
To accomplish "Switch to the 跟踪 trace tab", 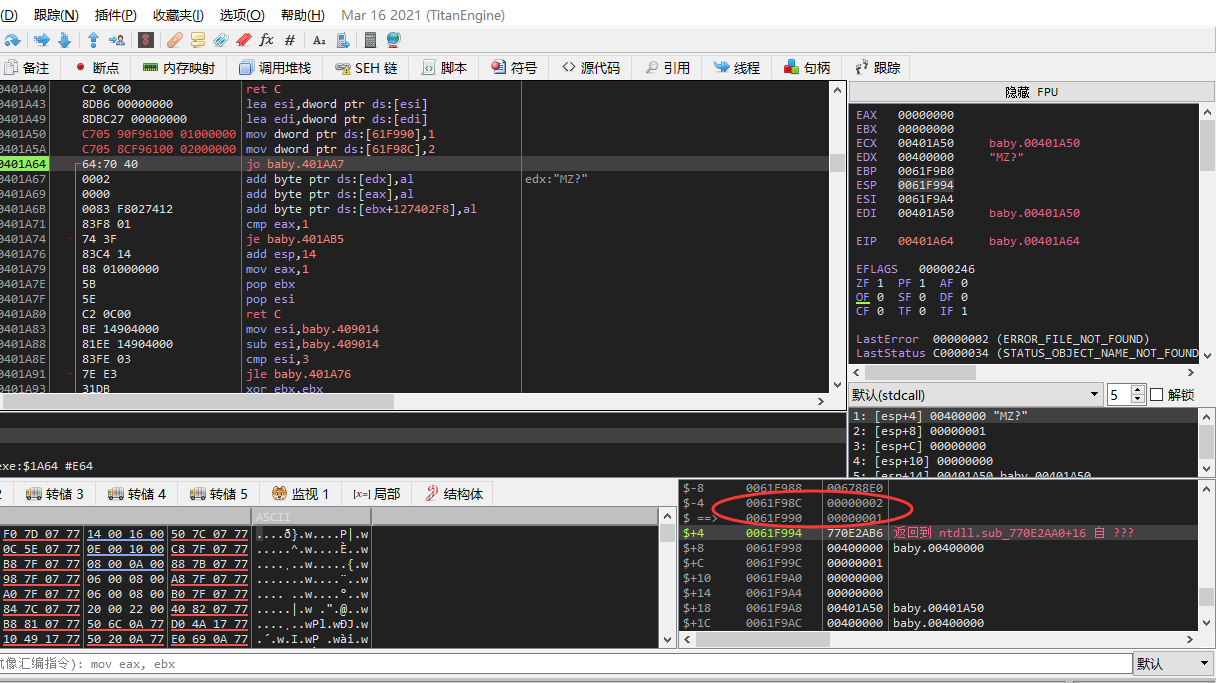I will (877, 68).
